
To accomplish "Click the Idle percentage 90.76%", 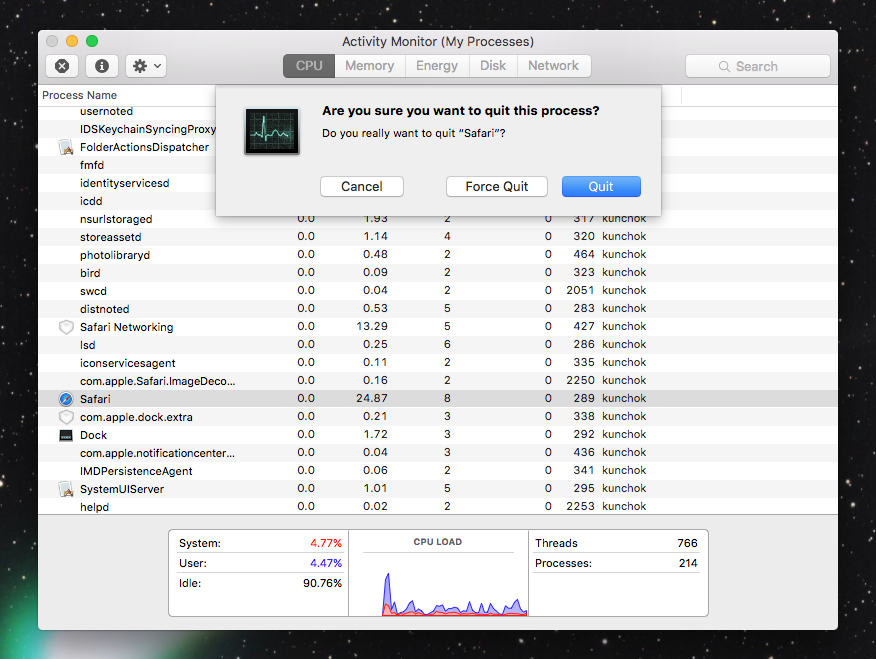I will 322,583.
